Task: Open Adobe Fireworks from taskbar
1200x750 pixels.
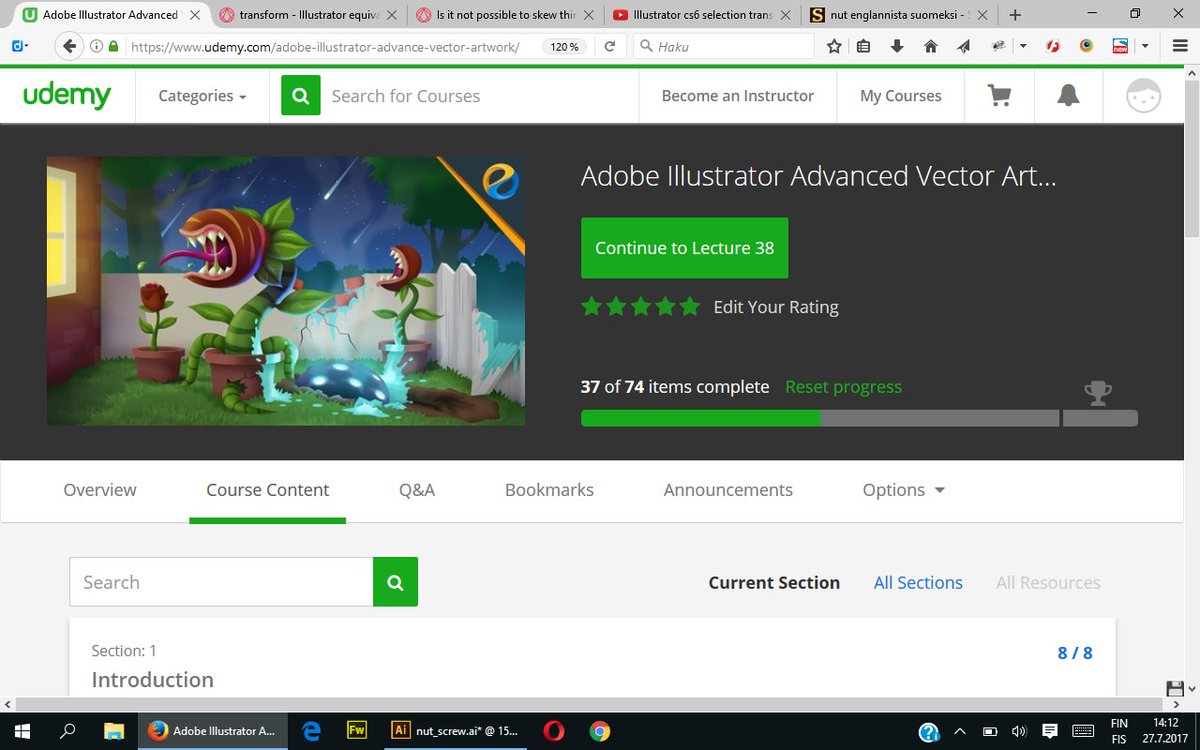Action: pyautogui.click(x=357, y=731)
